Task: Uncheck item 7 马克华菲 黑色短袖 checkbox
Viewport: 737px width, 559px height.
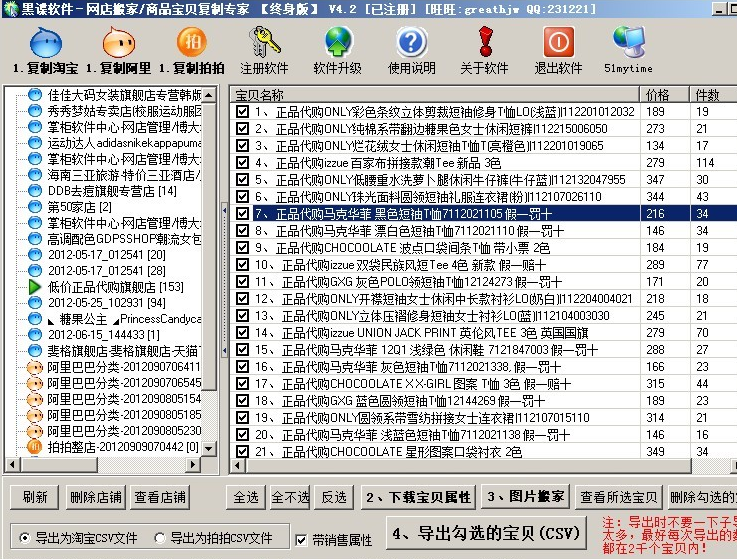Action: click(243, 214)
